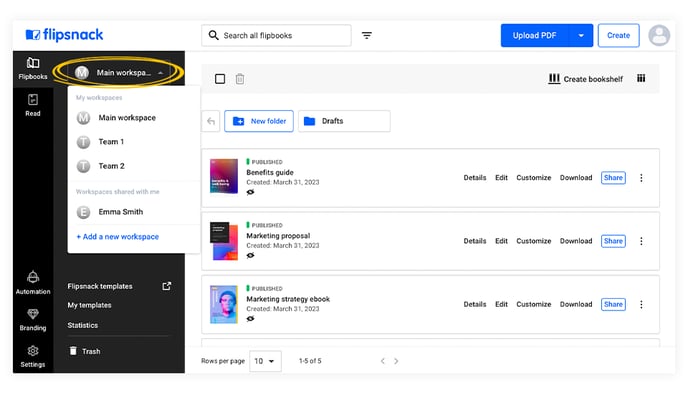Customize the Marketing strategy ebook

point(534,304)
